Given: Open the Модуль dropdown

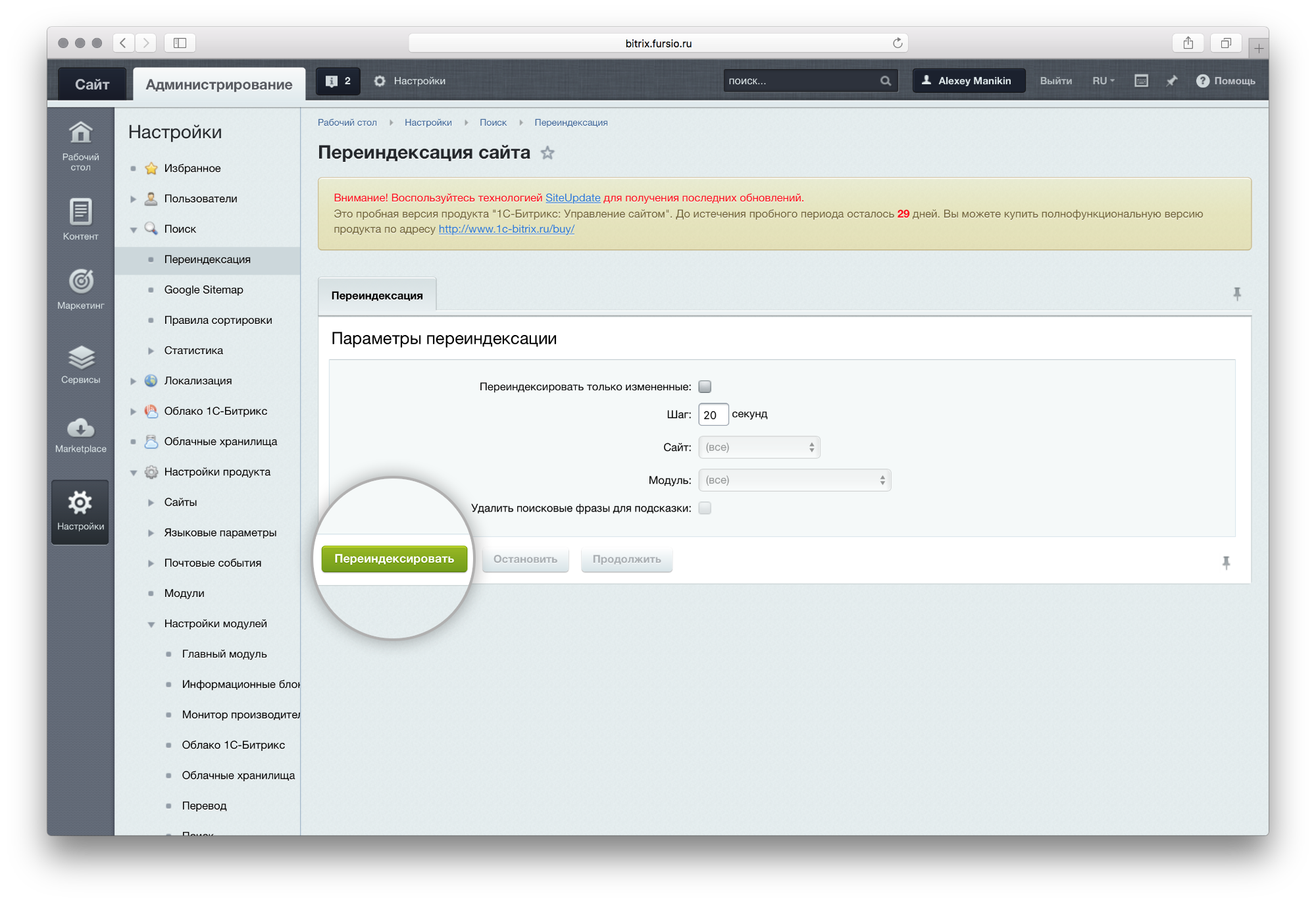Looking at the screenshot, I should pos(794,480).
